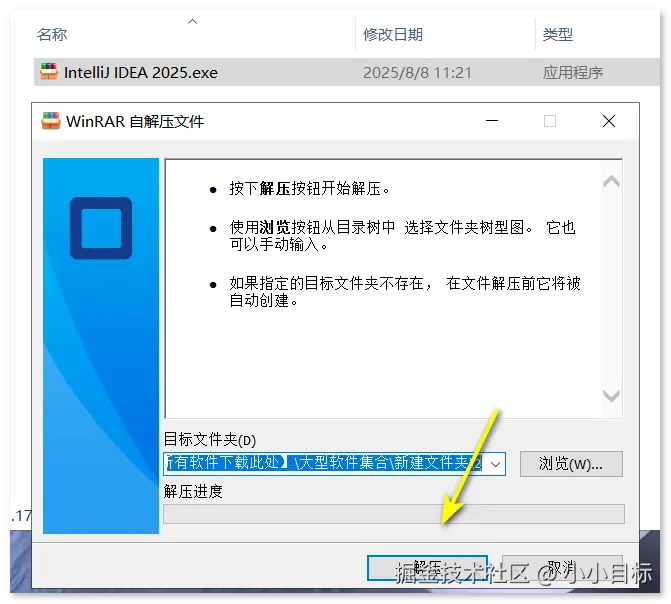
Task: Sort files by 类型 column header
Action: coord(558,34)
